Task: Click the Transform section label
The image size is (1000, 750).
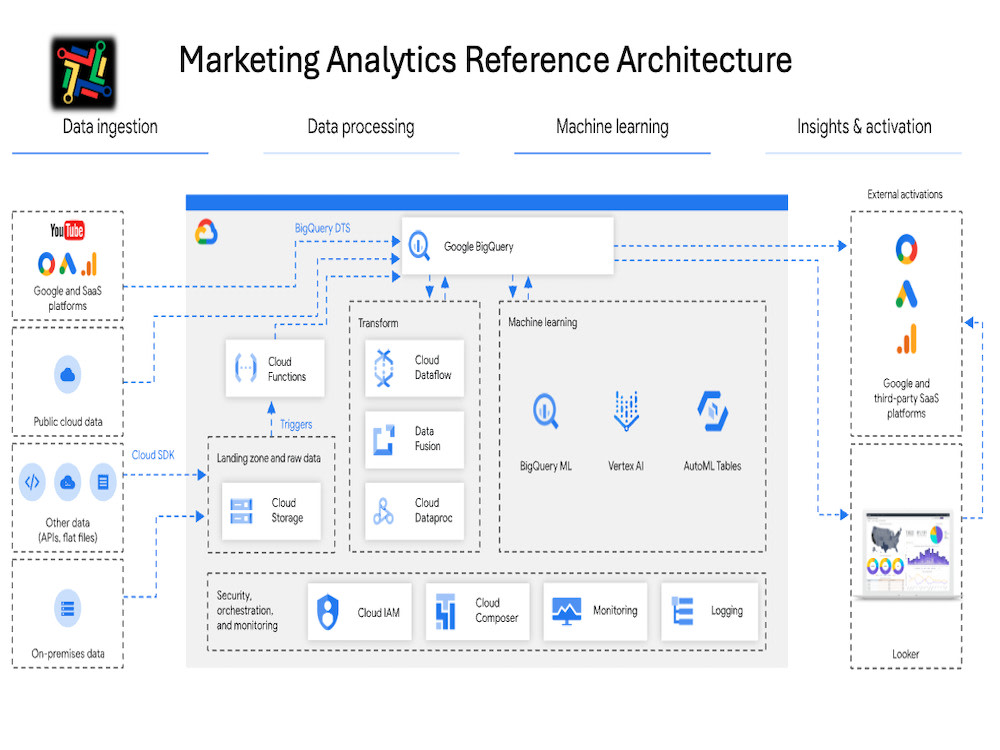Action: [x=378, y=323]
